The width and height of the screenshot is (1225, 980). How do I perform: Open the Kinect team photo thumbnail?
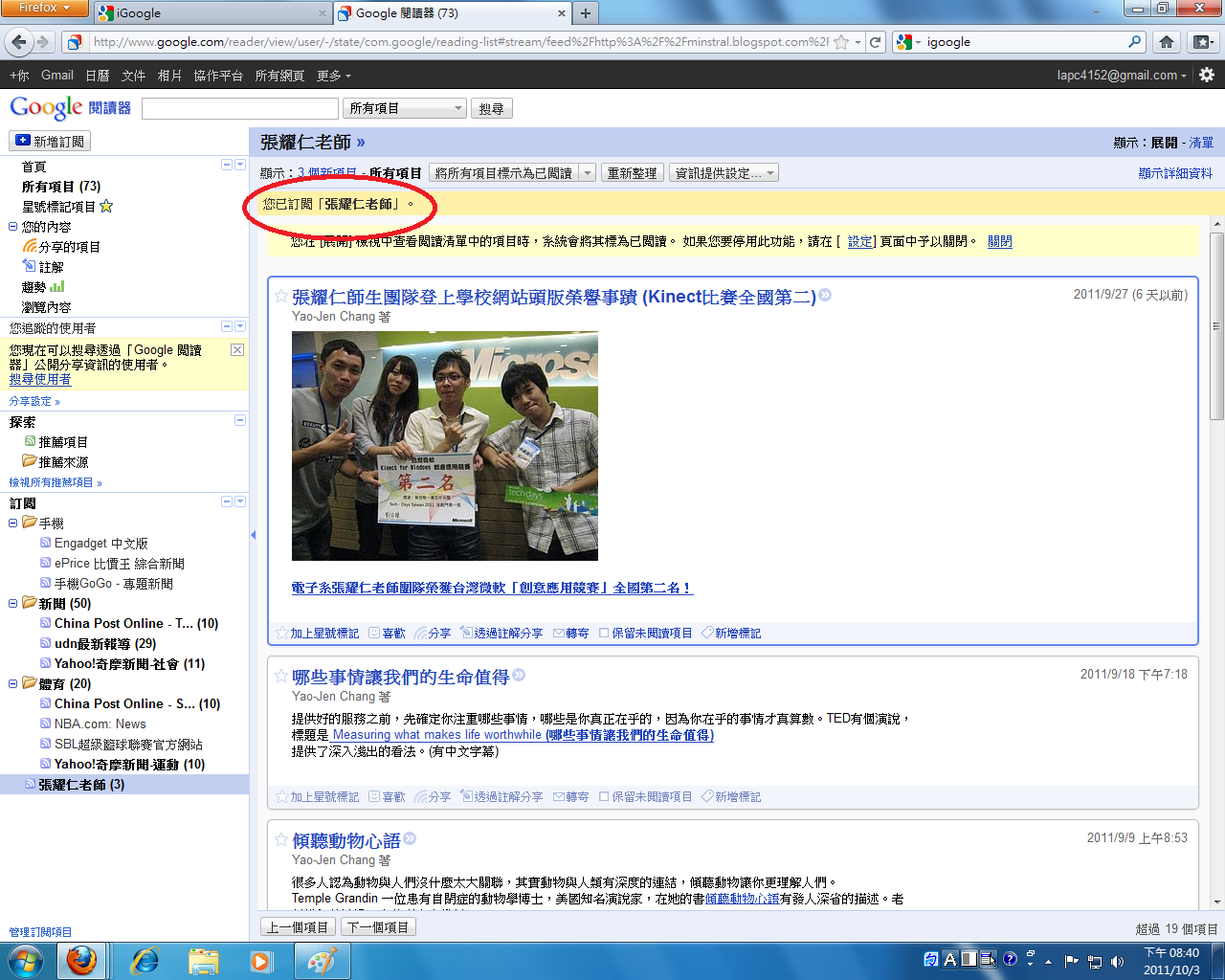445,446
